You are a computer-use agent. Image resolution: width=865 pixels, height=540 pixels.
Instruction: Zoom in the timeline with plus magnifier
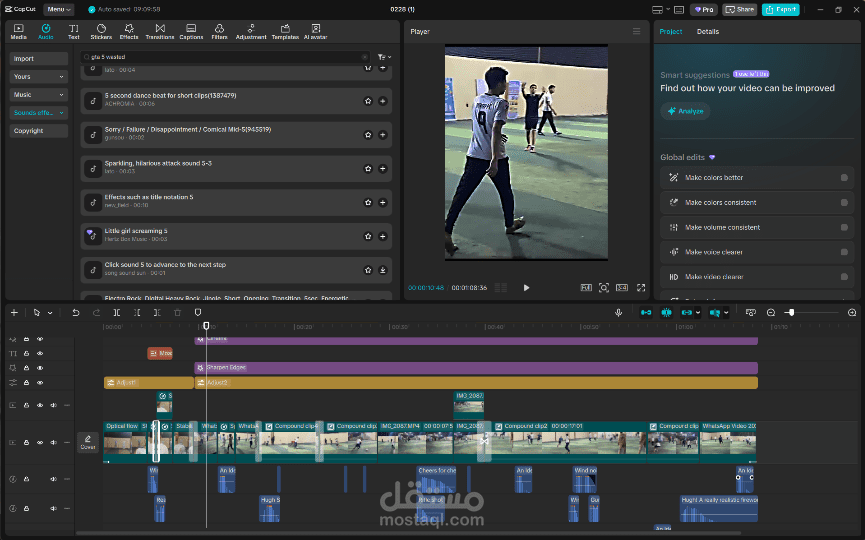(852, 313)
